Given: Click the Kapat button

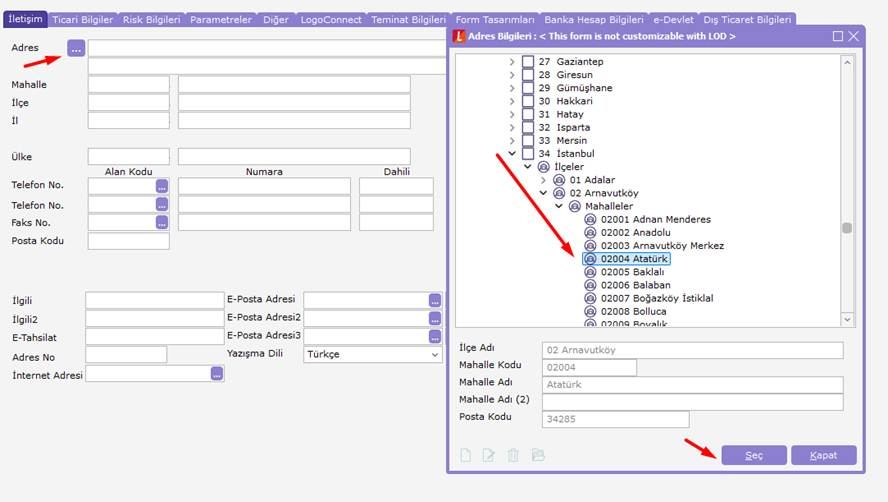Looking at the screenshot, I should click(x=823, y=455).
